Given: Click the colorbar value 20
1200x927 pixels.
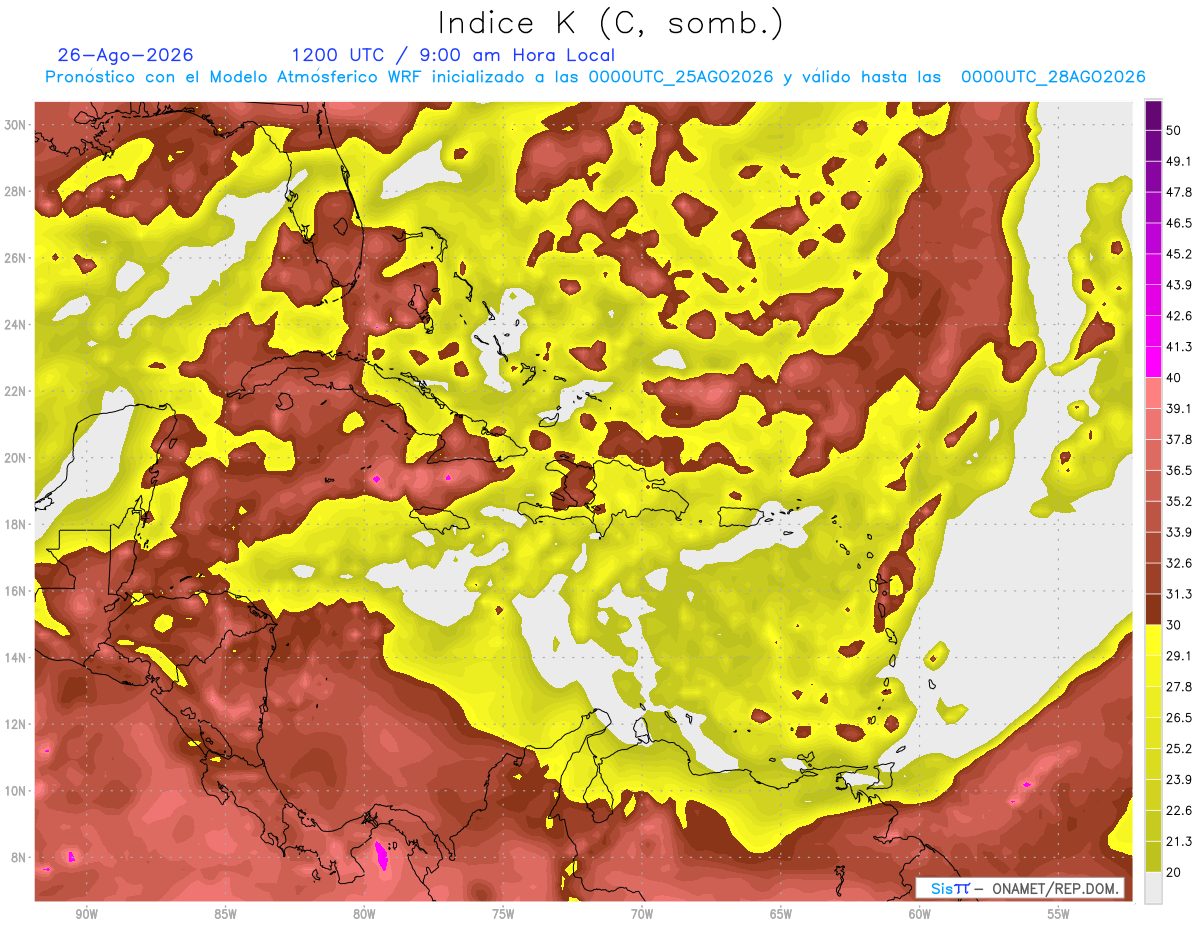Looking at the screenshot, I should pyautogui.click(x=1174, y=872).
